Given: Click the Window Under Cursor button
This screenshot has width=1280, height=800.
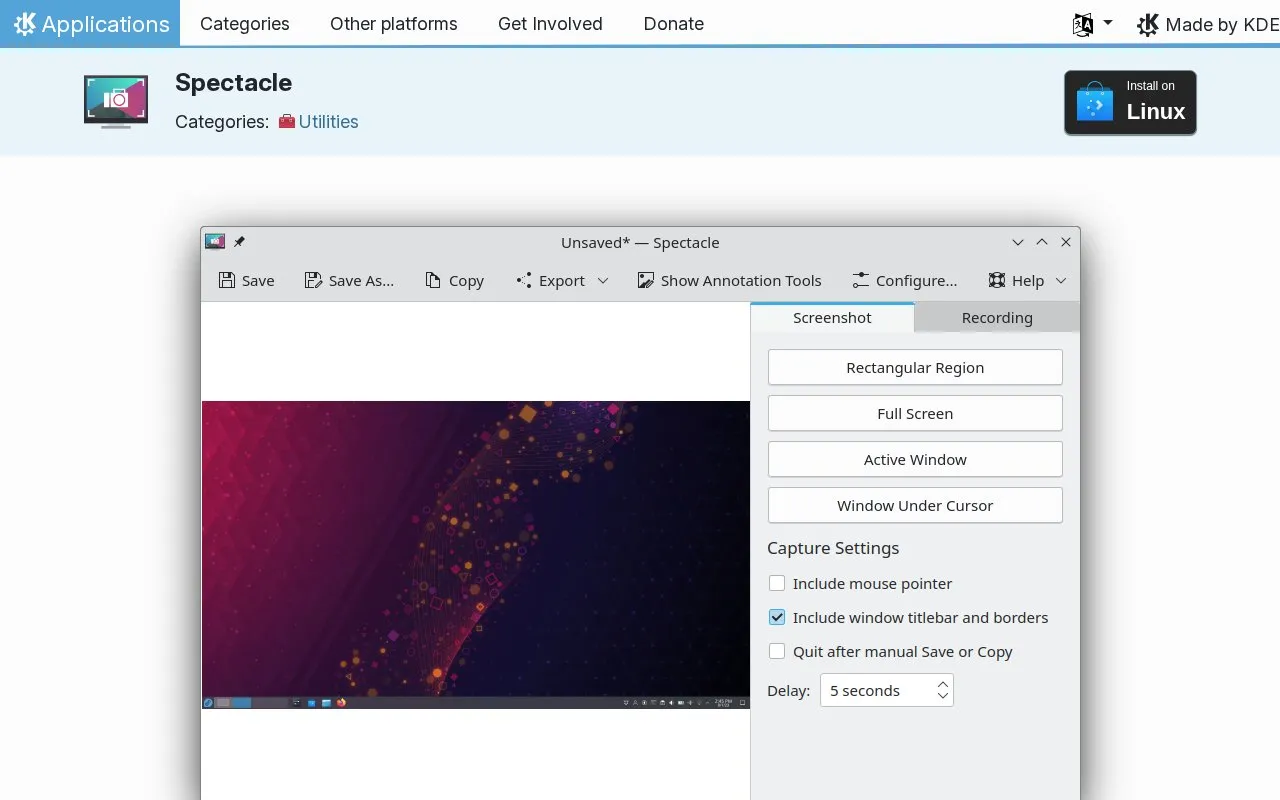Looking at the screenshot, I should (x=915, y=505).
